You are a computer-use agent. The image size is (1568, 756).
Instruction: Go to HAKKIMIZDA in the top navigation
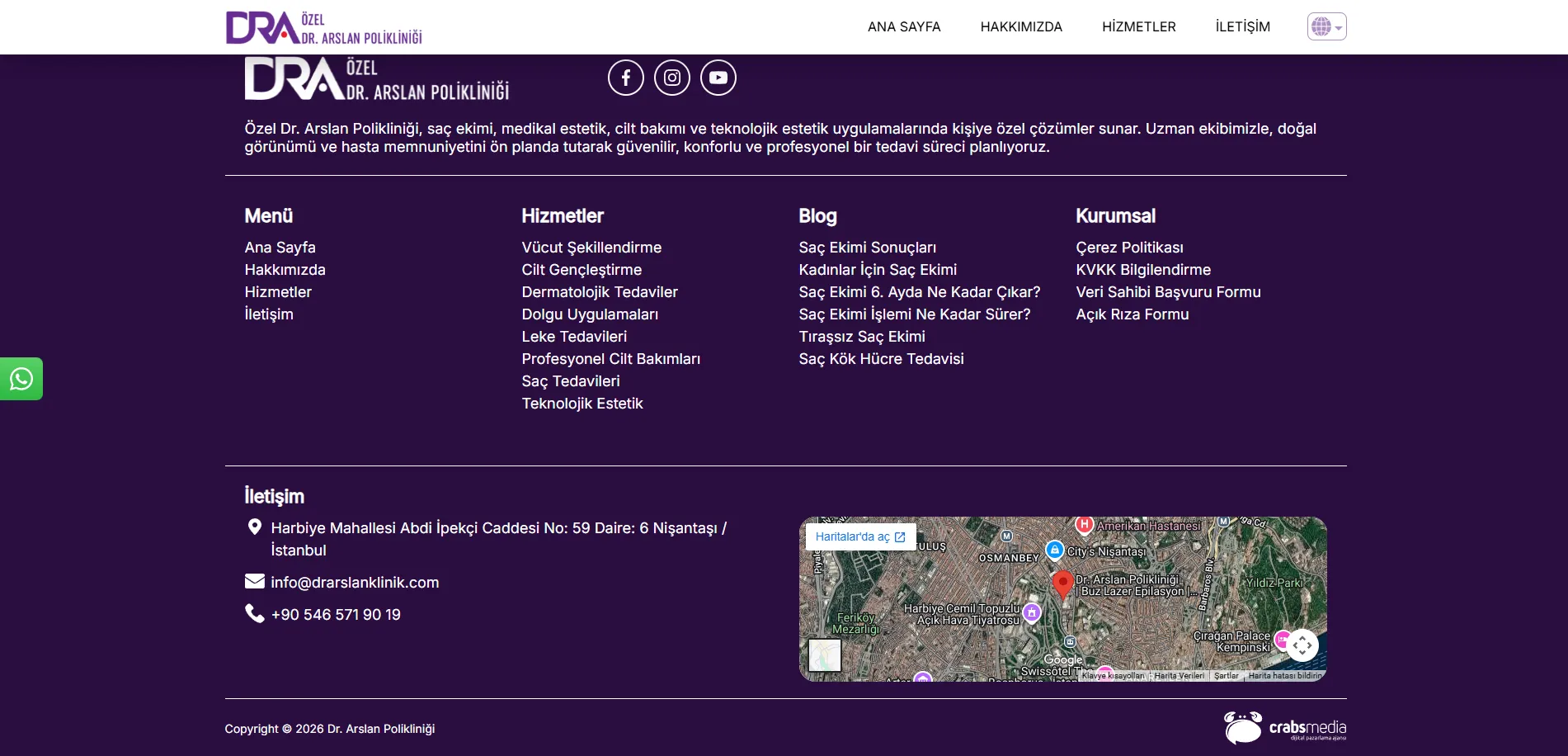click(x=1021, y=26)
